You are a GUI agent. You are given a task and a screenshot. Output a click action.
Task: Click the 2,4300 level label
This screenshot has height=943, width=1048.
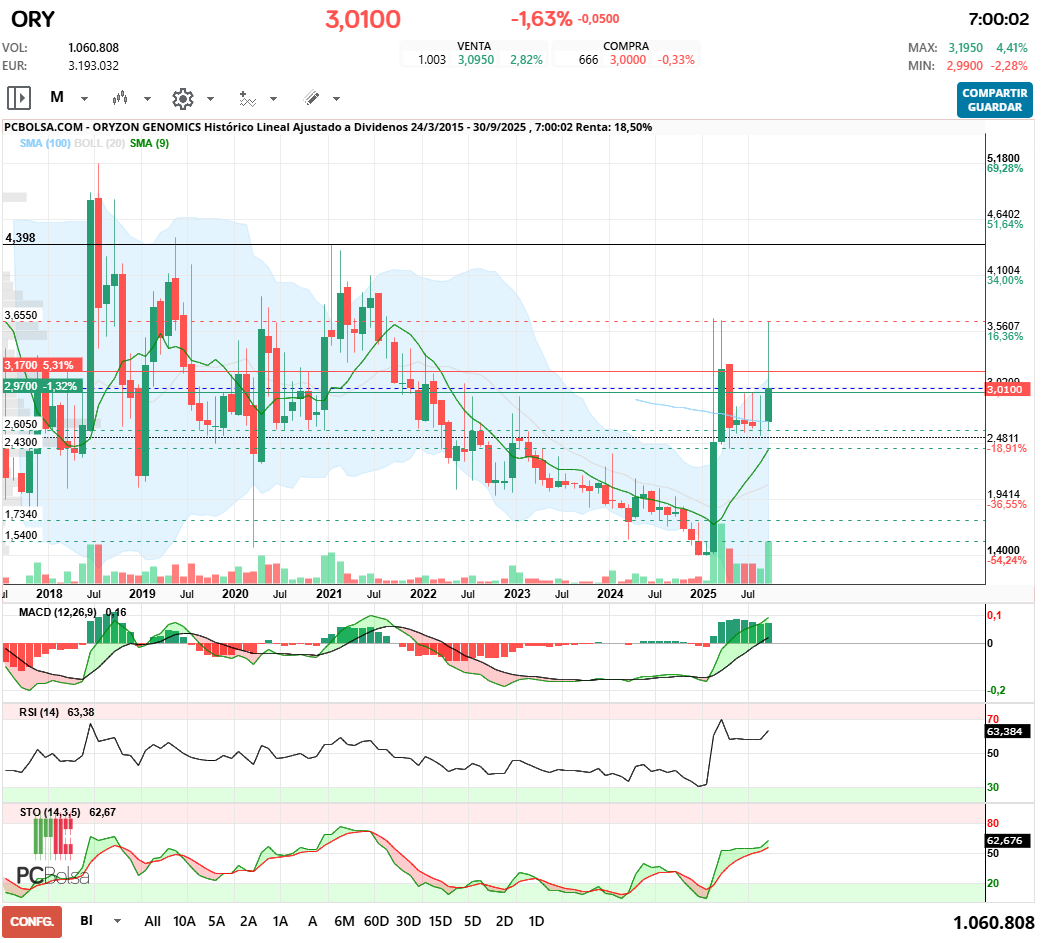click(21, 442)
